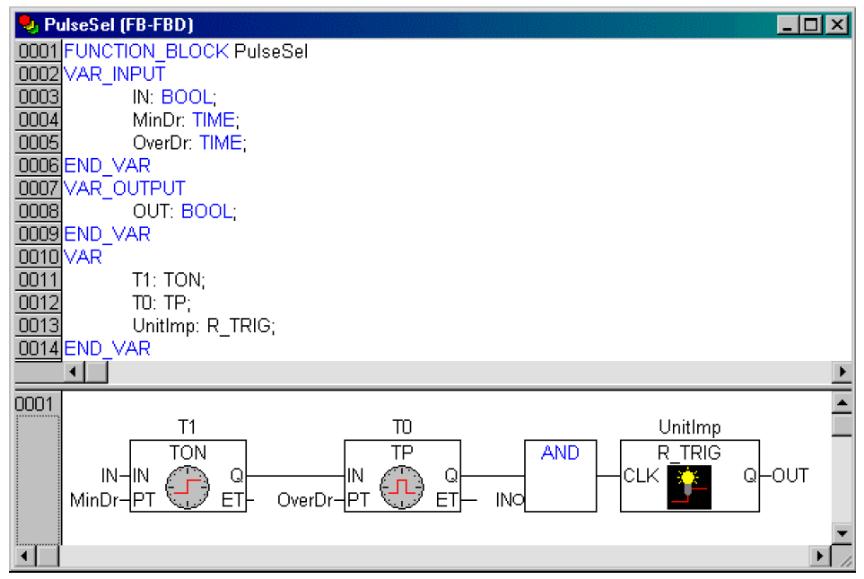This screenshot has width=864, height=579.
Task: Click scroll left arrow in declaration pane
Action: point(73,372)
